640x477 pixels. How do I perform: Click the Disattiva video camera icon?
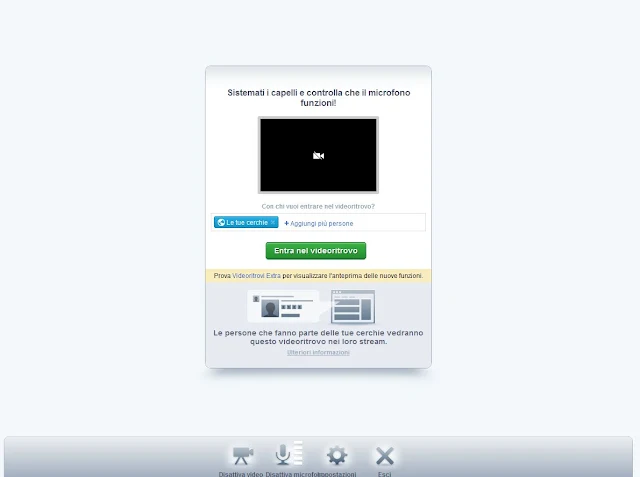(x=243, y=456)
